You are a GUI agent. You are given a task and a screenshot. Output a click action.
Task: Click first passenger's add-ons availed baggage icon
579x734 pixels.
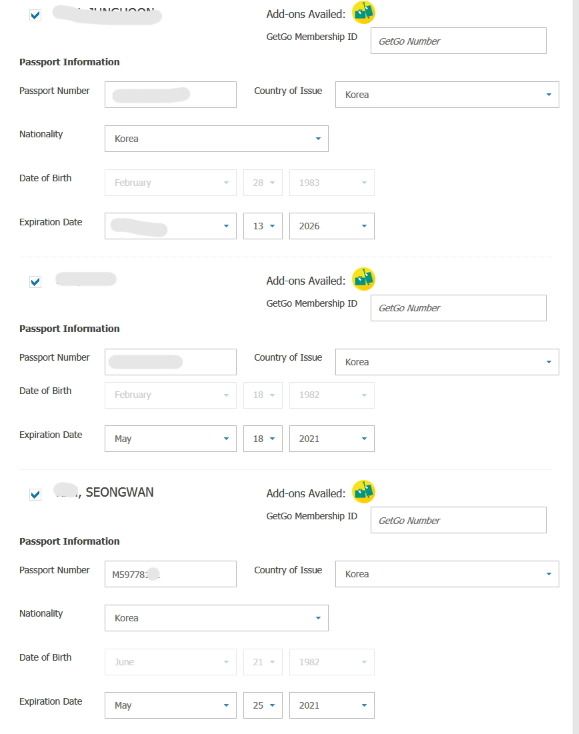(364, 12)
